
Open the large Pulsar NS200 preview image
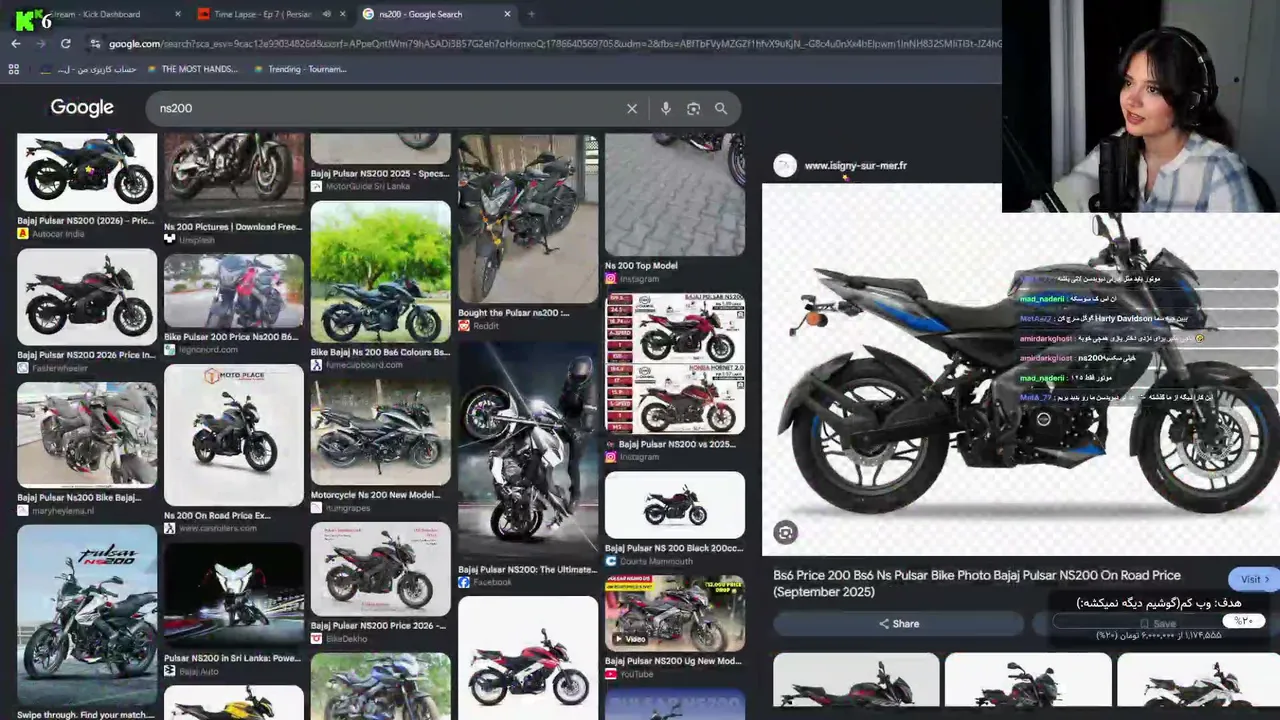[1020, 370]
